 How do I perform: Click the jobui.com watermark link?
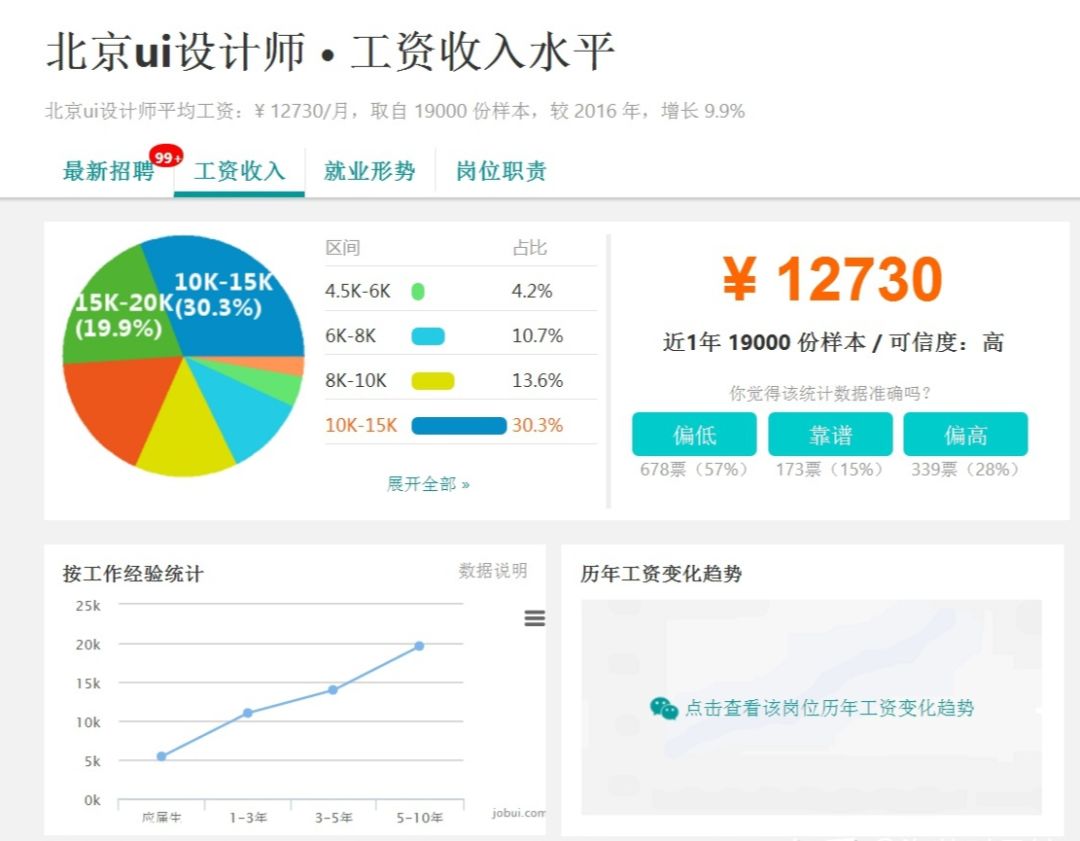(521, 812)
